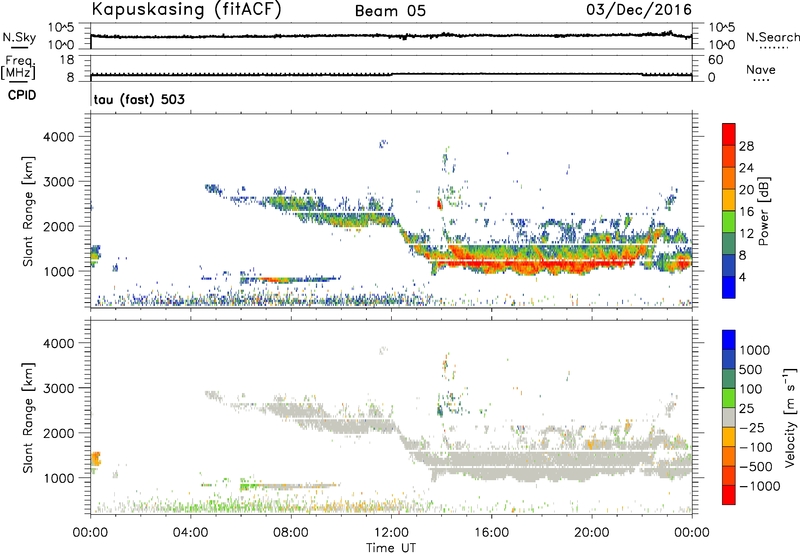
Task: Click the 'Power [dB]' color bar label
Action: click(x=763, y=211)
